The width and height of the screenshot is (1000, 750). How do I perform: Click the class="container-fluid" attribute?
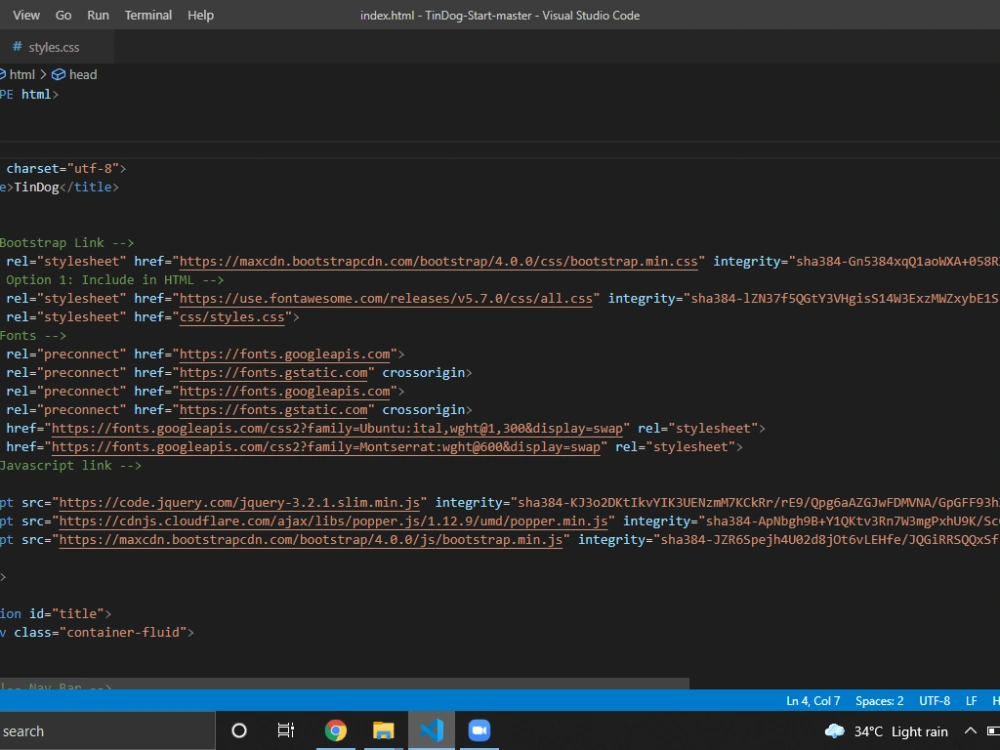point(100,632)
